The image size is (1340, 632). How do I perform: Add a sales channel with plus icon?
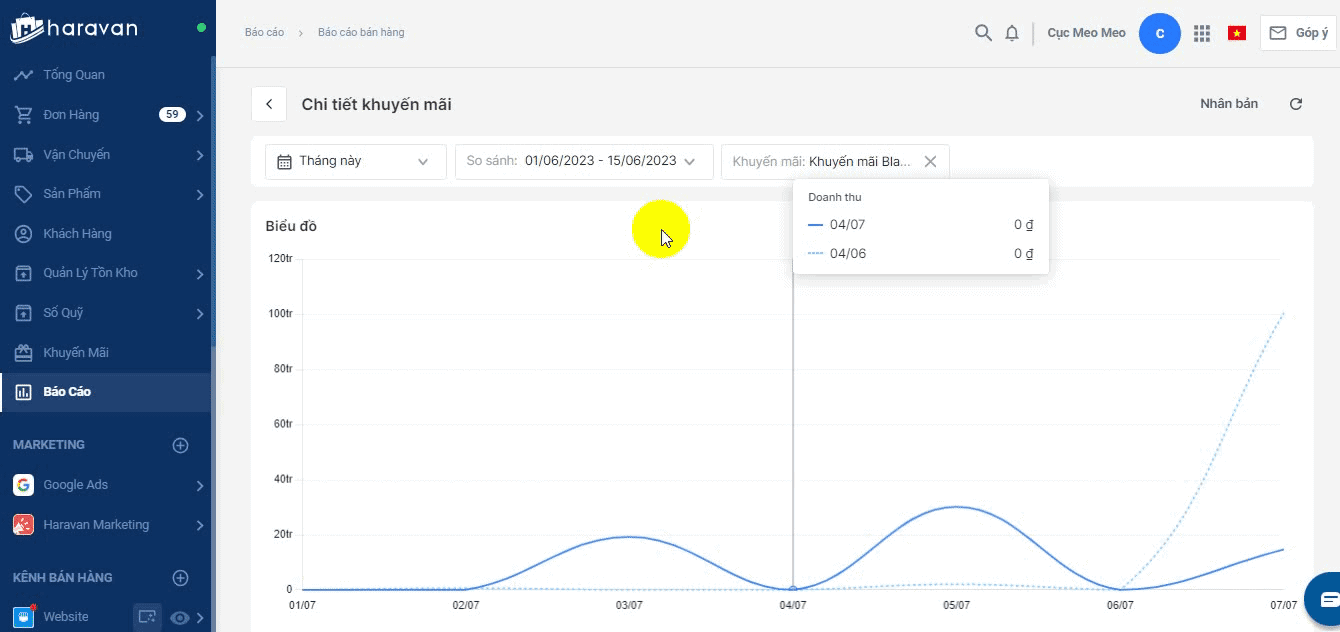pyautogui.click(x=181, y=578)
